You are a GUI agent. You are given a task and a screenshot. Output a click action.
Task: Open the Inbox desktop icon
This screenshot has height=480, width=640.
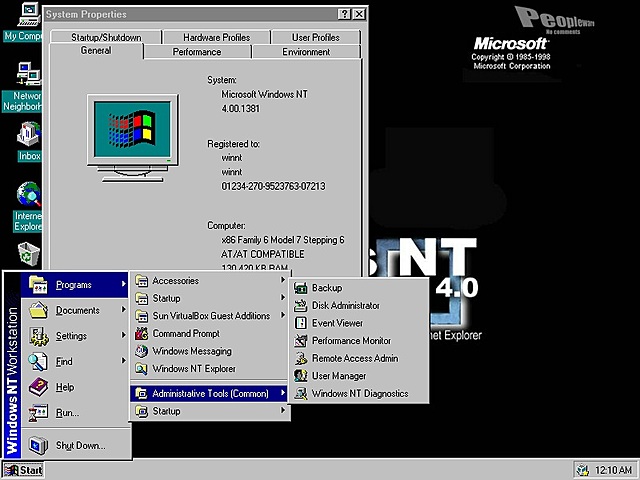click(29, 135)
